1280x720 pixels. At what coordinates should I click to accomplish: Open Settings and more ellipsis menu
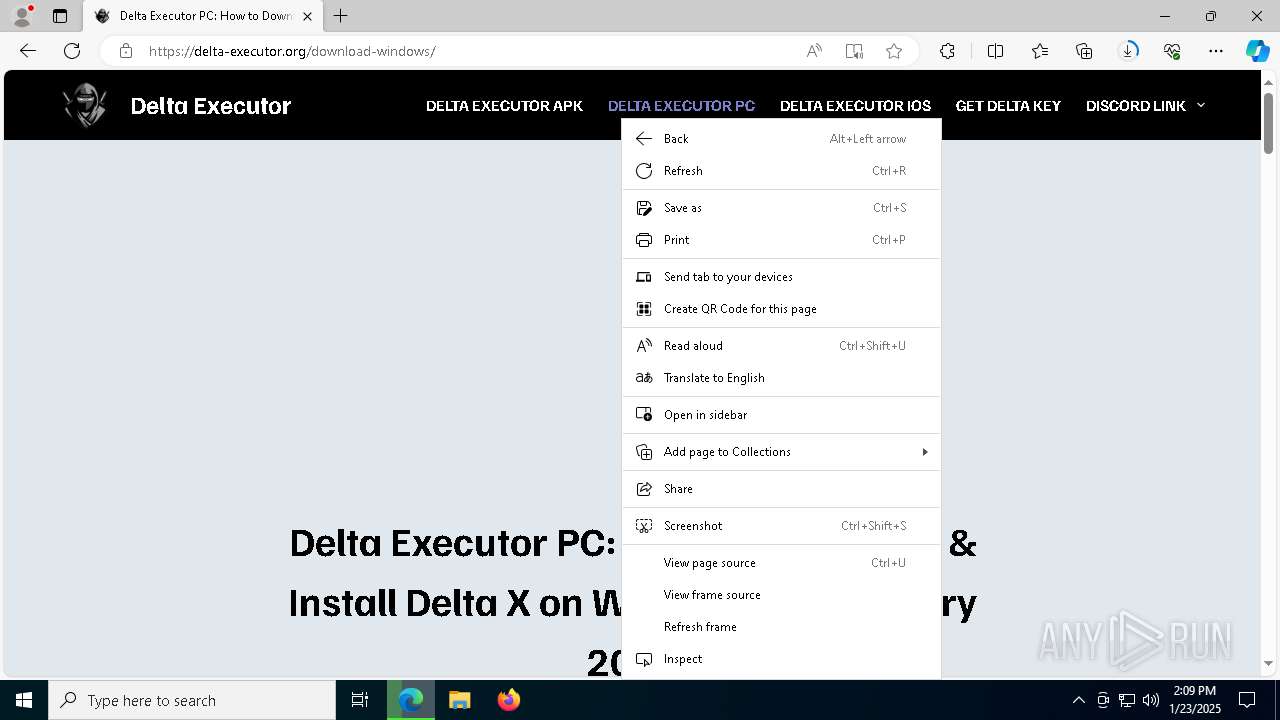[1216, 51]
